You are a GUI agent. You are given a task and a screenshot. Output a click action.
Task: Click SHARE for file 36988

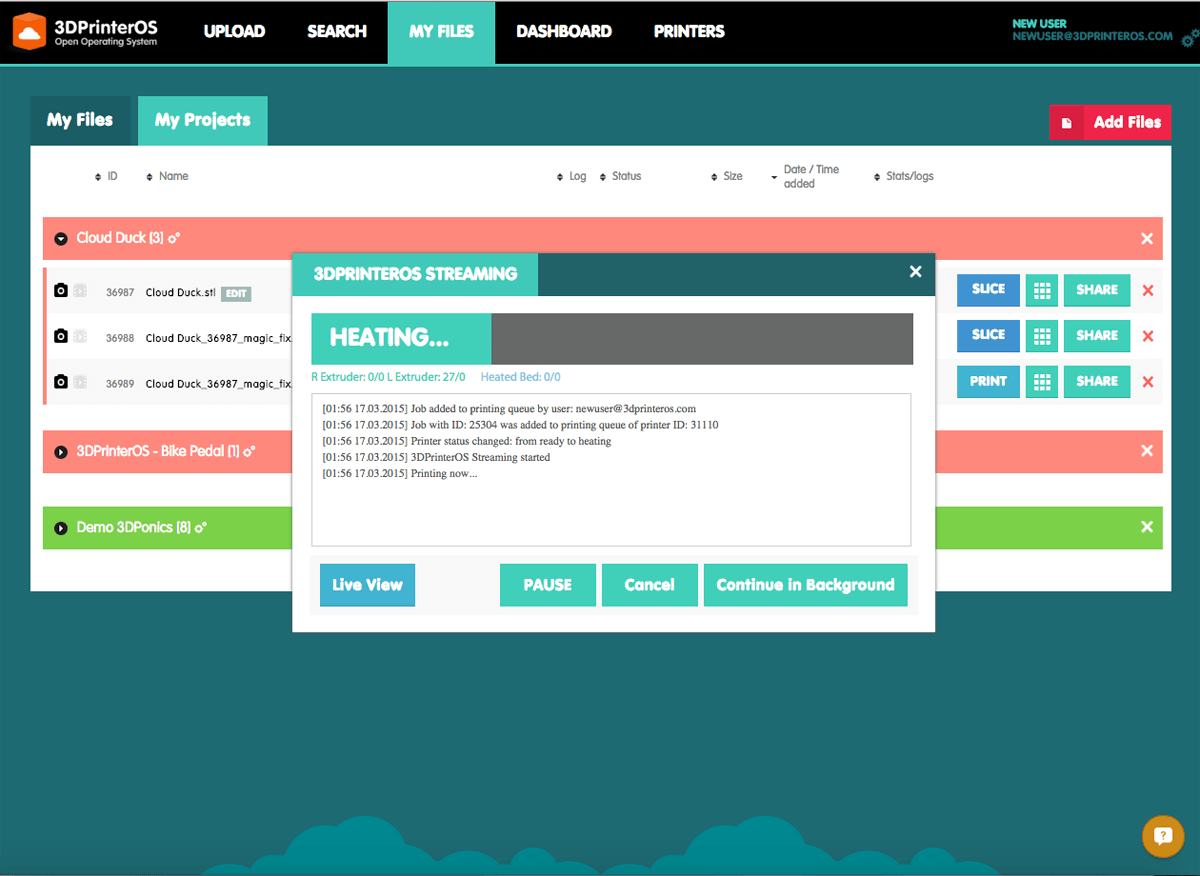pos(1097,335)
